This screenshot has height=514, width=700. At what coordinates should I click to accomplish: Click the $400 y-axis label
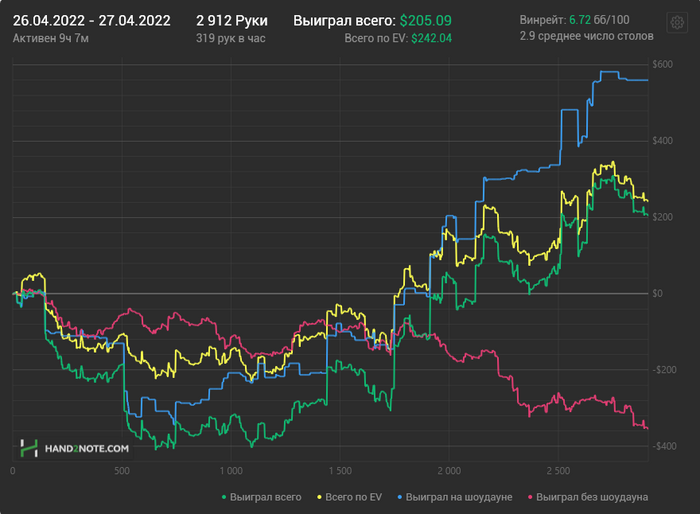[x=662, y=141]
